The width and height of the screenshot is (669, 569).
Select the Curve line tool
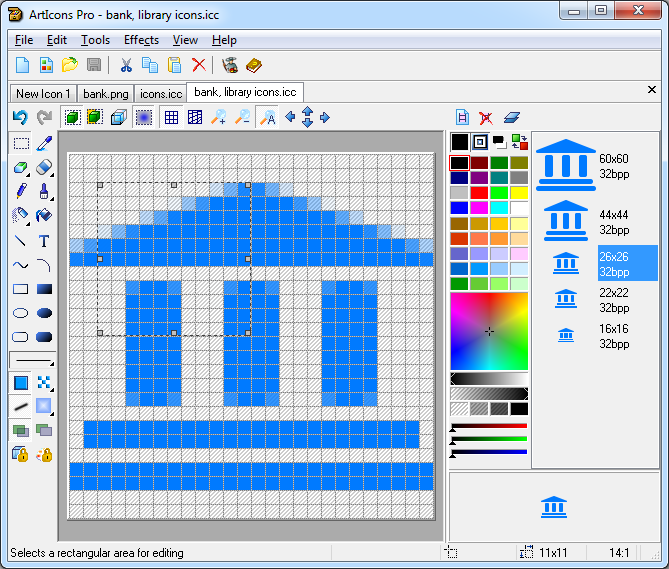tap(21, 265)
